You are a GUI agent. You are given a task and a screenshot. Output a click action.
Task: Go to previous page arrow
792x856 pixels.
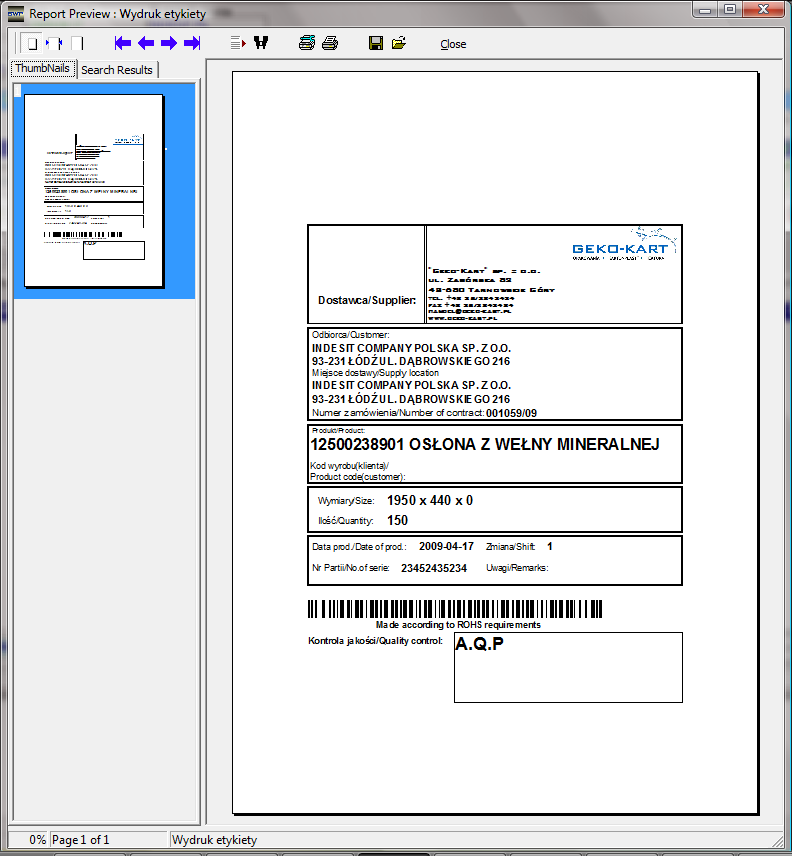[x=146, y=44]
